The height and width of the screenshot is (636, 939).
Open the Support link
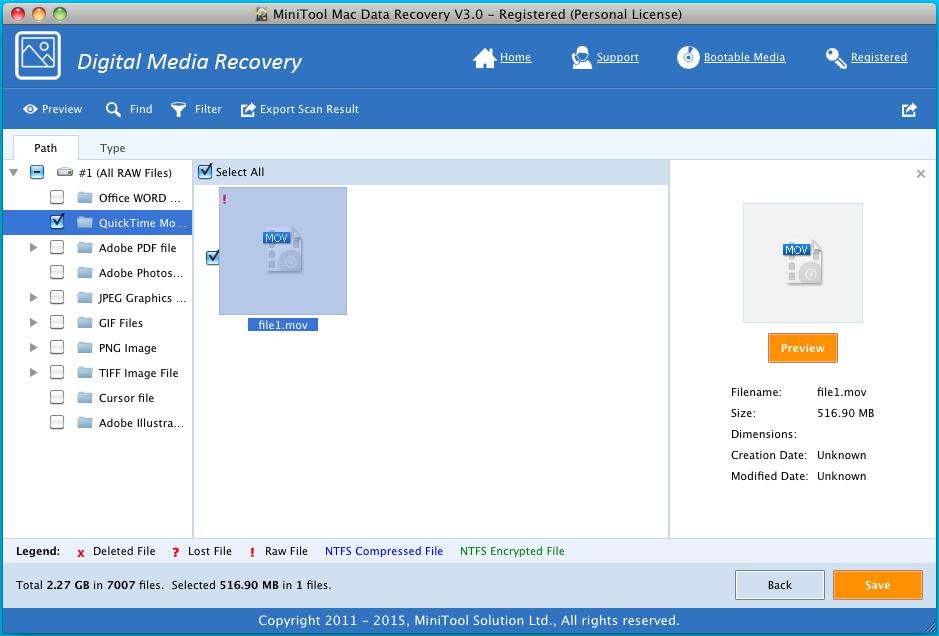coord(617,57)
